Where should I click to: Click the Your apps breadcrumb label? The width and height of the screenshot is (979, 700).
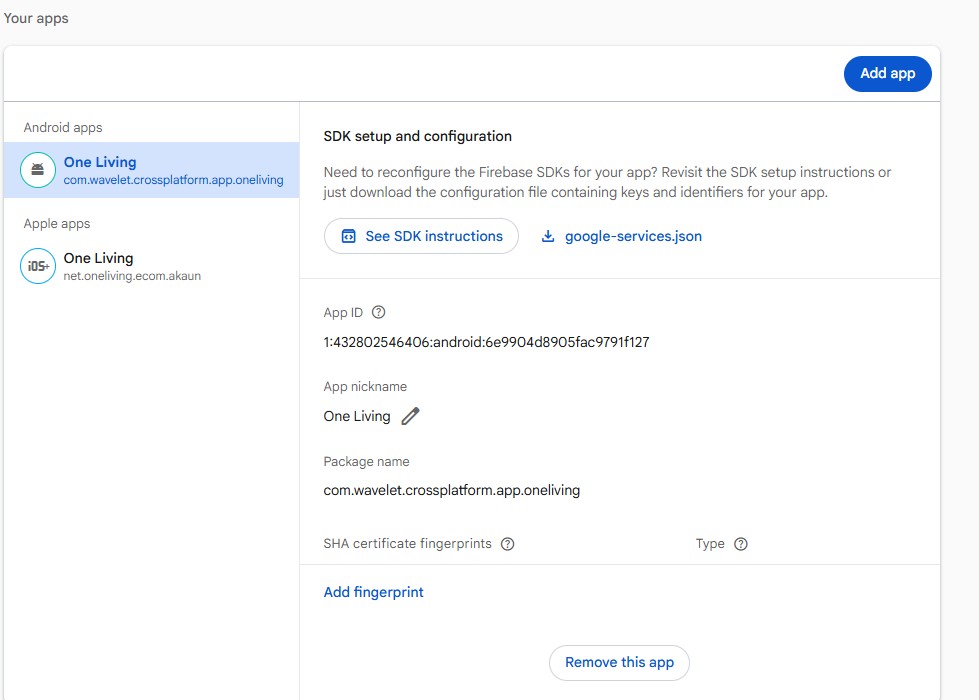click(x=35, y=17)
